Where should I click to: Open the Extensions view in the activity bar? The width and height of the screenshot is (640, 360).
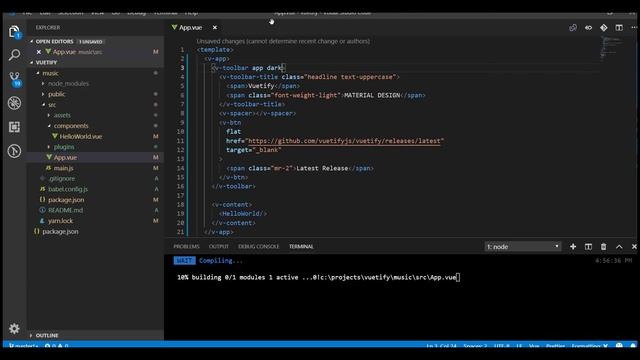[14, 127]
